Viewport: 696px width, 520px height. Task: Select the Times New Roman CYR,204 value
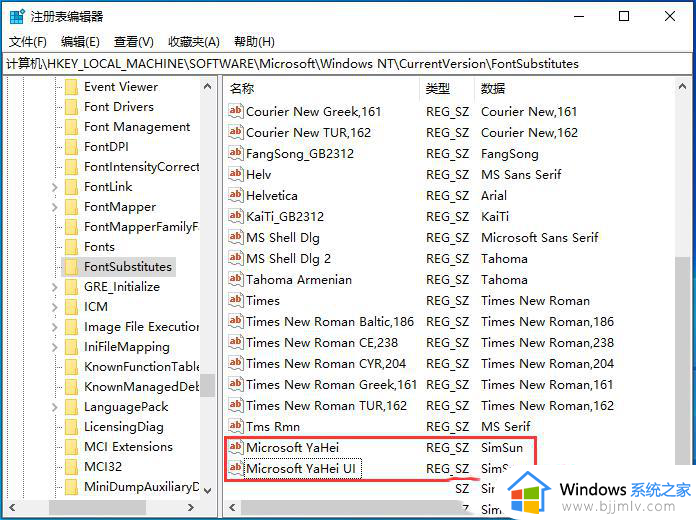coord(326,364)
